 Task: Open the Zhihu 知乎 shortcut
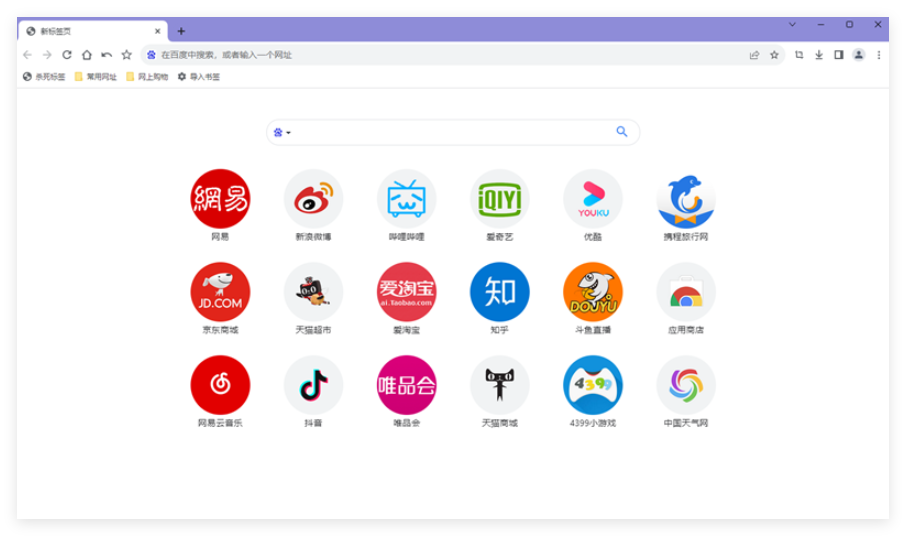click(500, 292)
